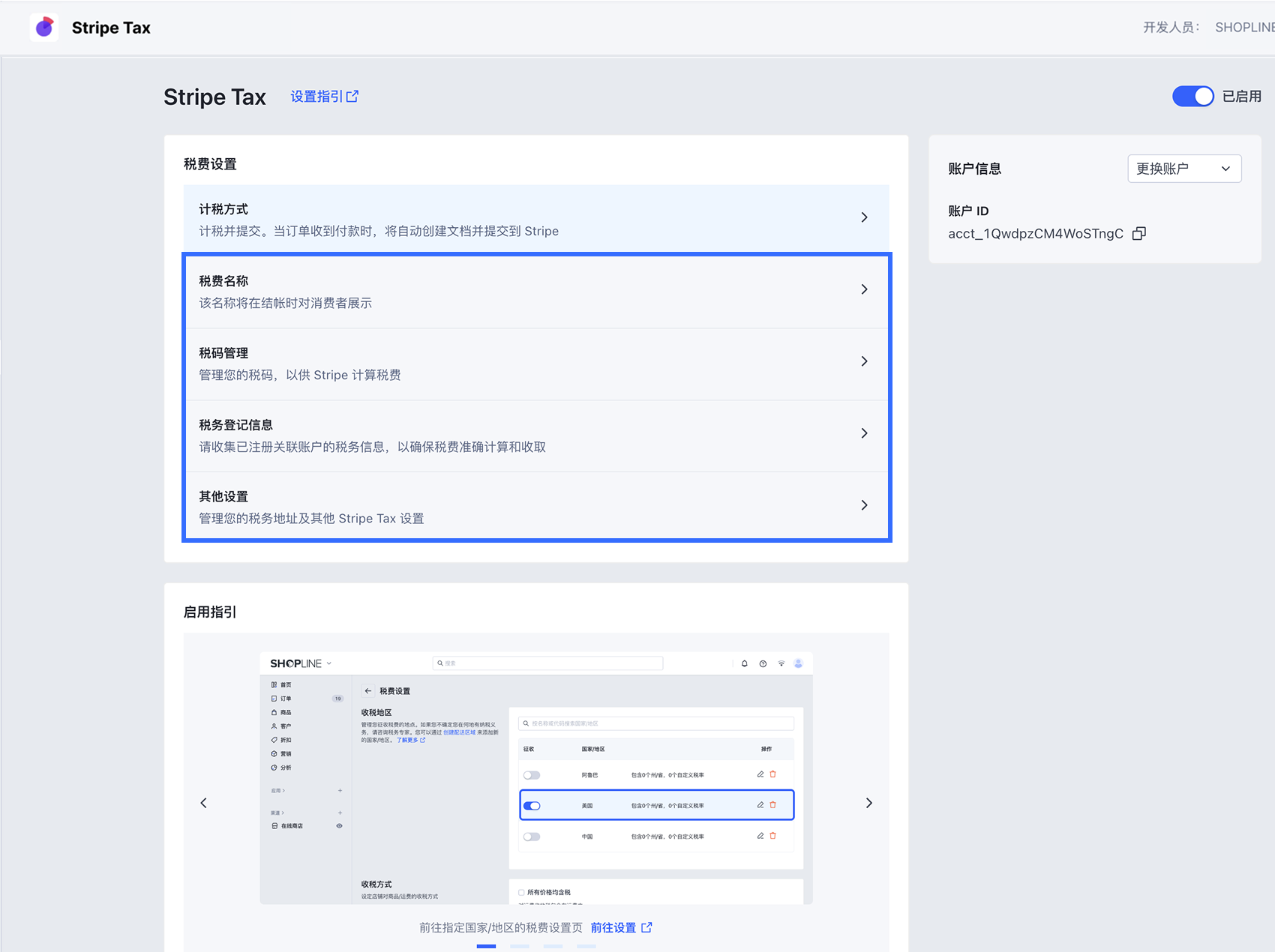
Task: Select the first carousel page indicator
Action: click(486, 946)
